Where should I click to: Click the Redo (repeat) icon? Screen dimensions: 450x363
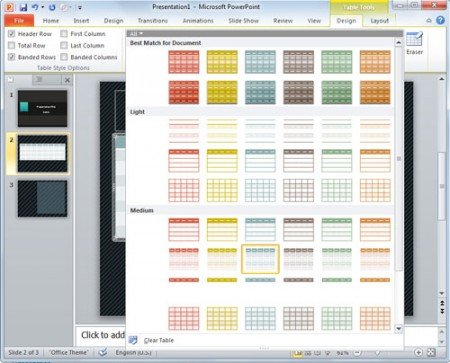tap(52, 7)
